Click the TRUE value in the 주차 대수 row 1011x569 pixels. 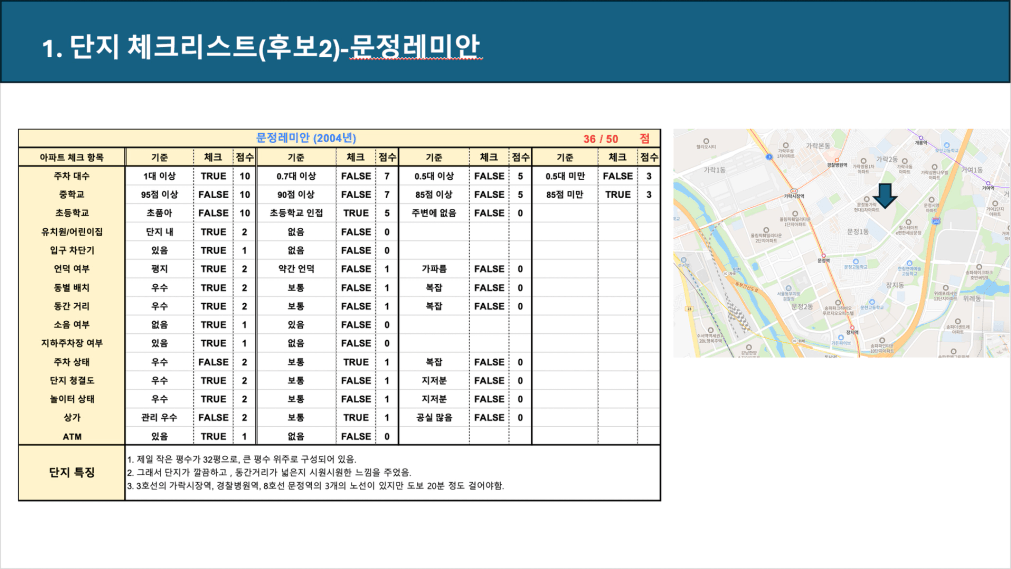(213, 176)
